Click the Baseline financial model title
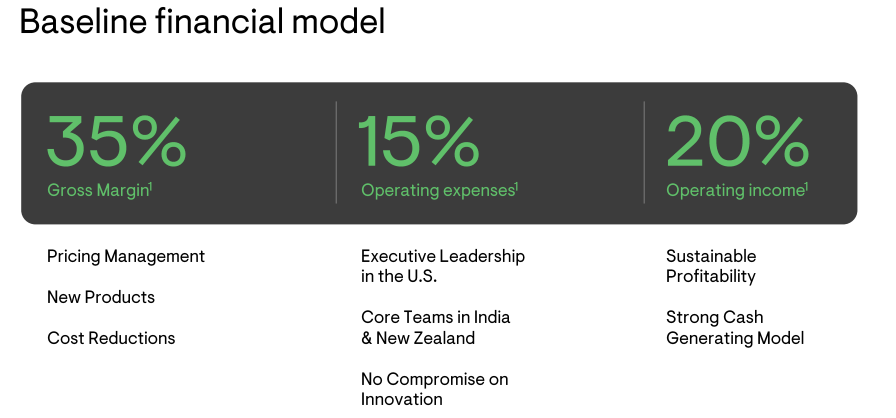The height and width of the screenshot is (418, 896). [x=202, y=21]
